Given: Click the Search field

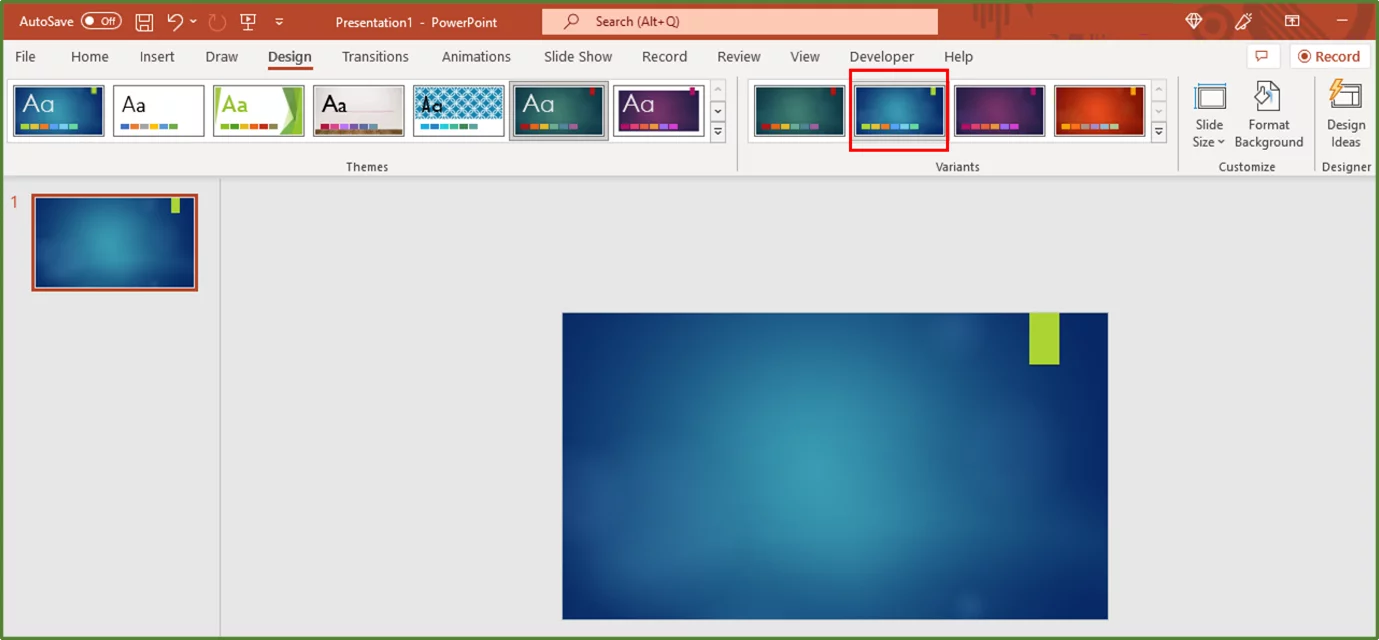Looking at the screenshot, I should pyautogui.click(x=740, y=21).
